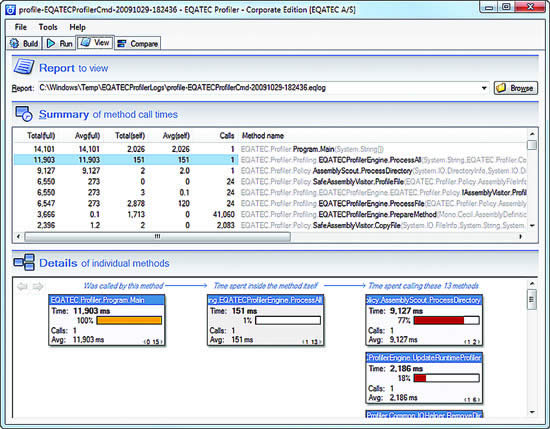
Task: Select the Program.Main method row
Action: click(x=270, y=149)
